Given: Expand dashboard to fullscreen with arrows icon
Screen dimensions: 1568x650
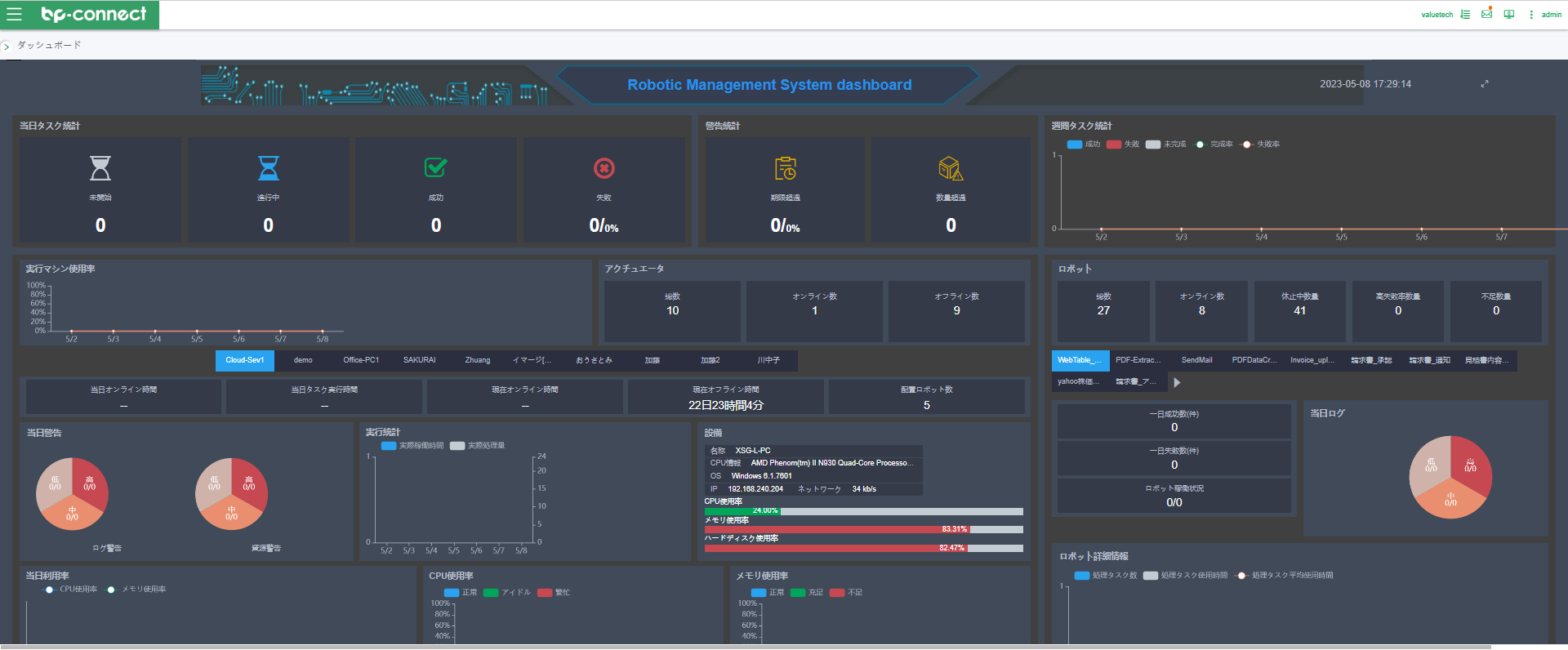Looking at the screenshot, I should coord(1485,84).
